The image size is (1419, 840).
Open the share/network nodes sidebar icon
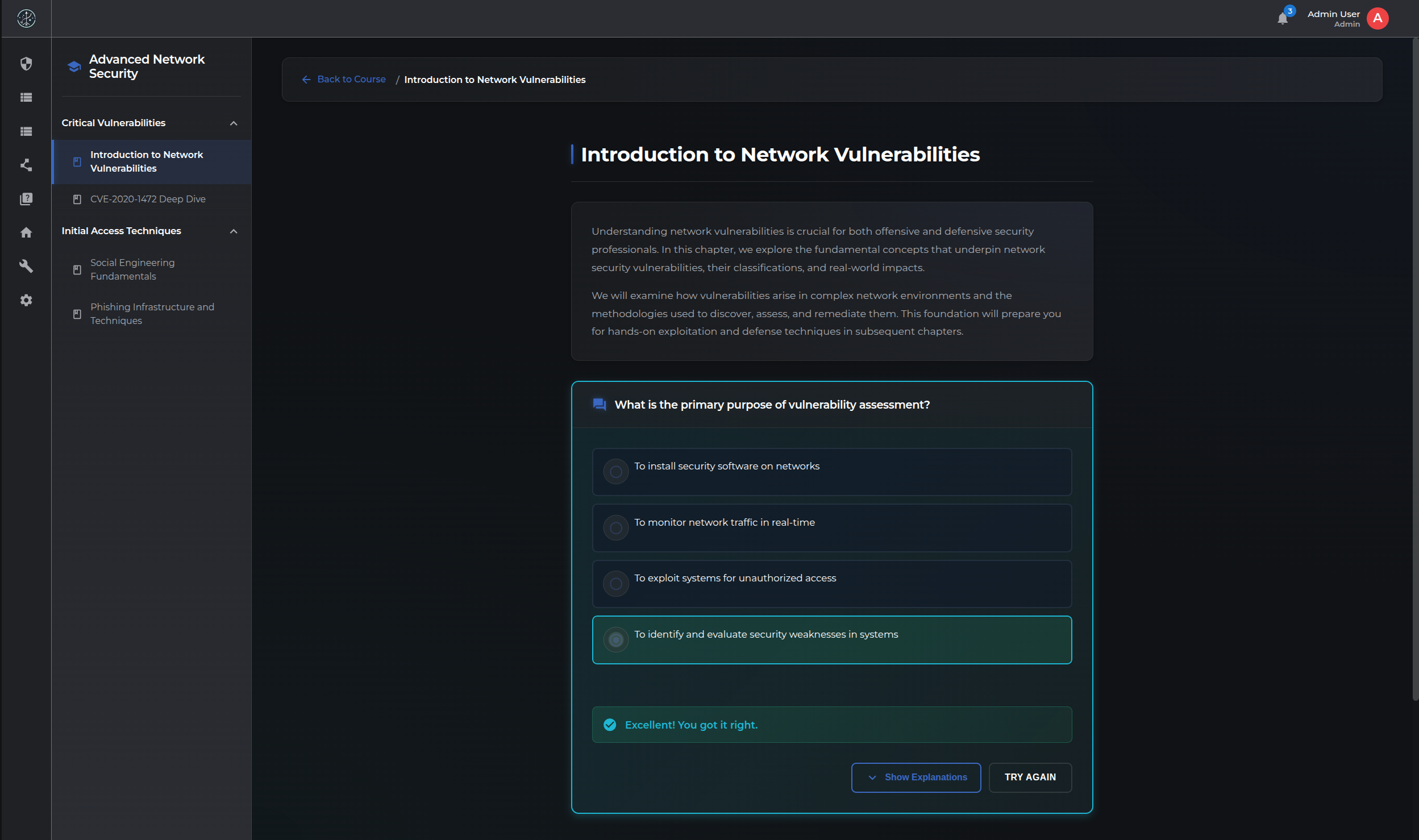pyautogui.click(x=26, y=165)
